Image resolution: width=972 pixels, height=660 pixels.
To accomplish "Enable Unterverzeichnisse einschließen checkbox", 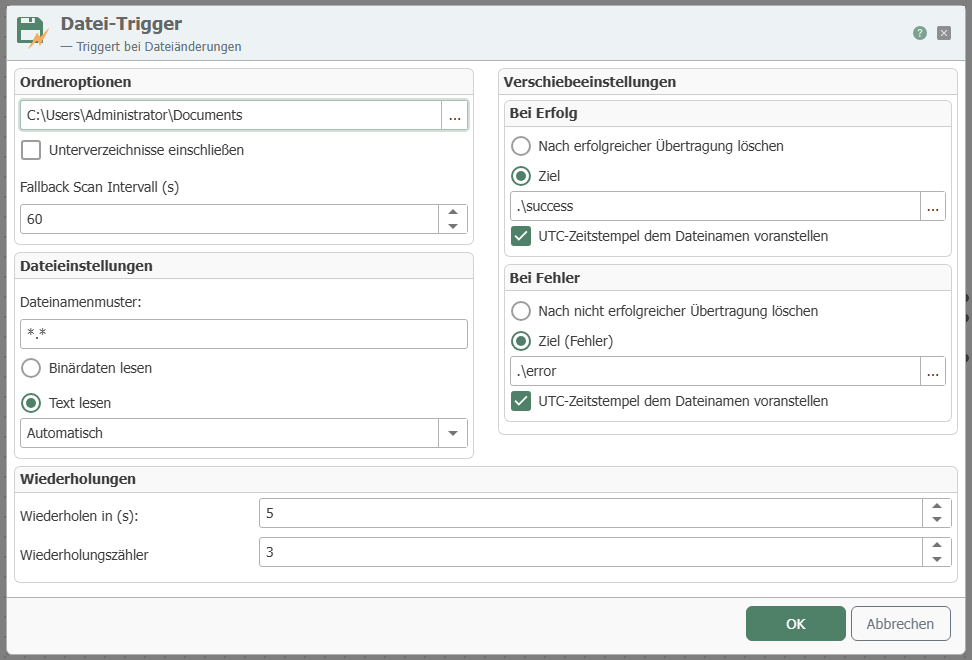I will (31, 150).
